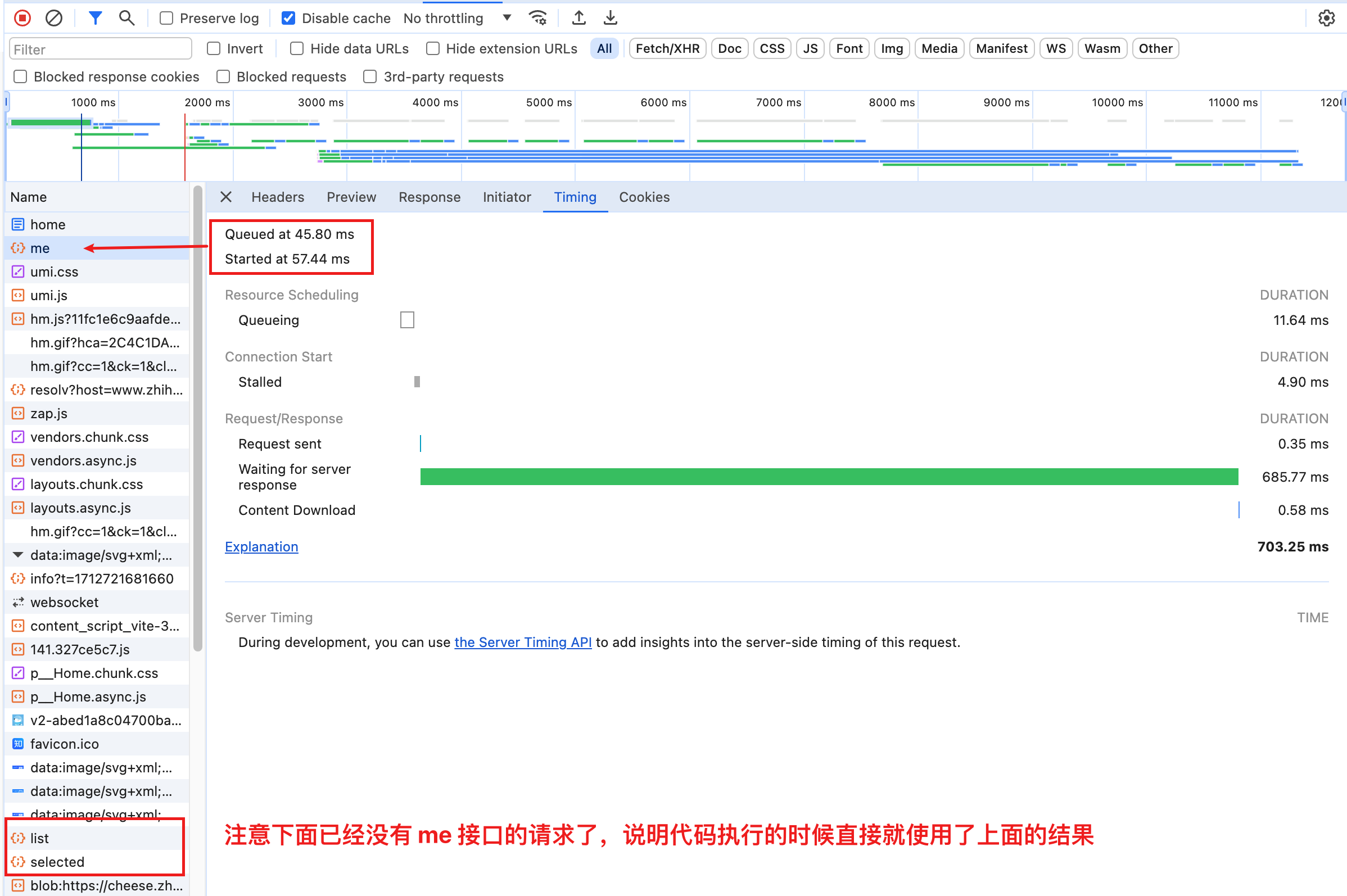Image resolution: width=1347 pixels, height=896 pixels.
Task: Open the Response tab
Action: pyautogui.click(x=429, y=197)
